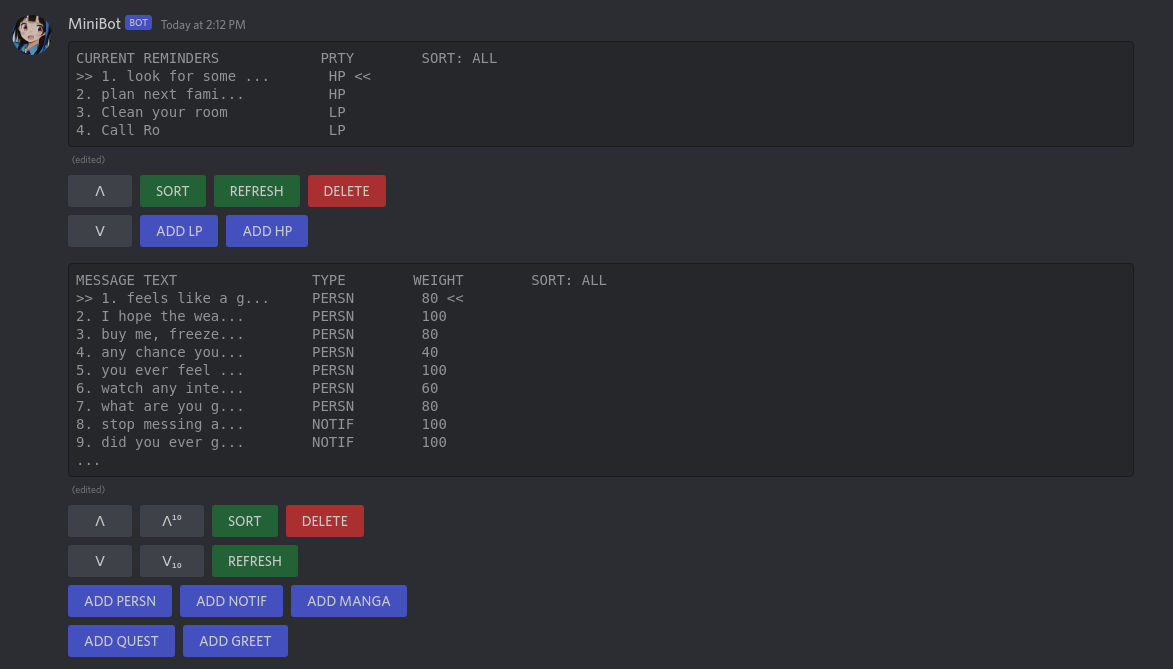Image resolution: width=1173 pixels, height=669 pixels.
Task: Click MiniBot's profile avatar
Action: coord(32,35)
